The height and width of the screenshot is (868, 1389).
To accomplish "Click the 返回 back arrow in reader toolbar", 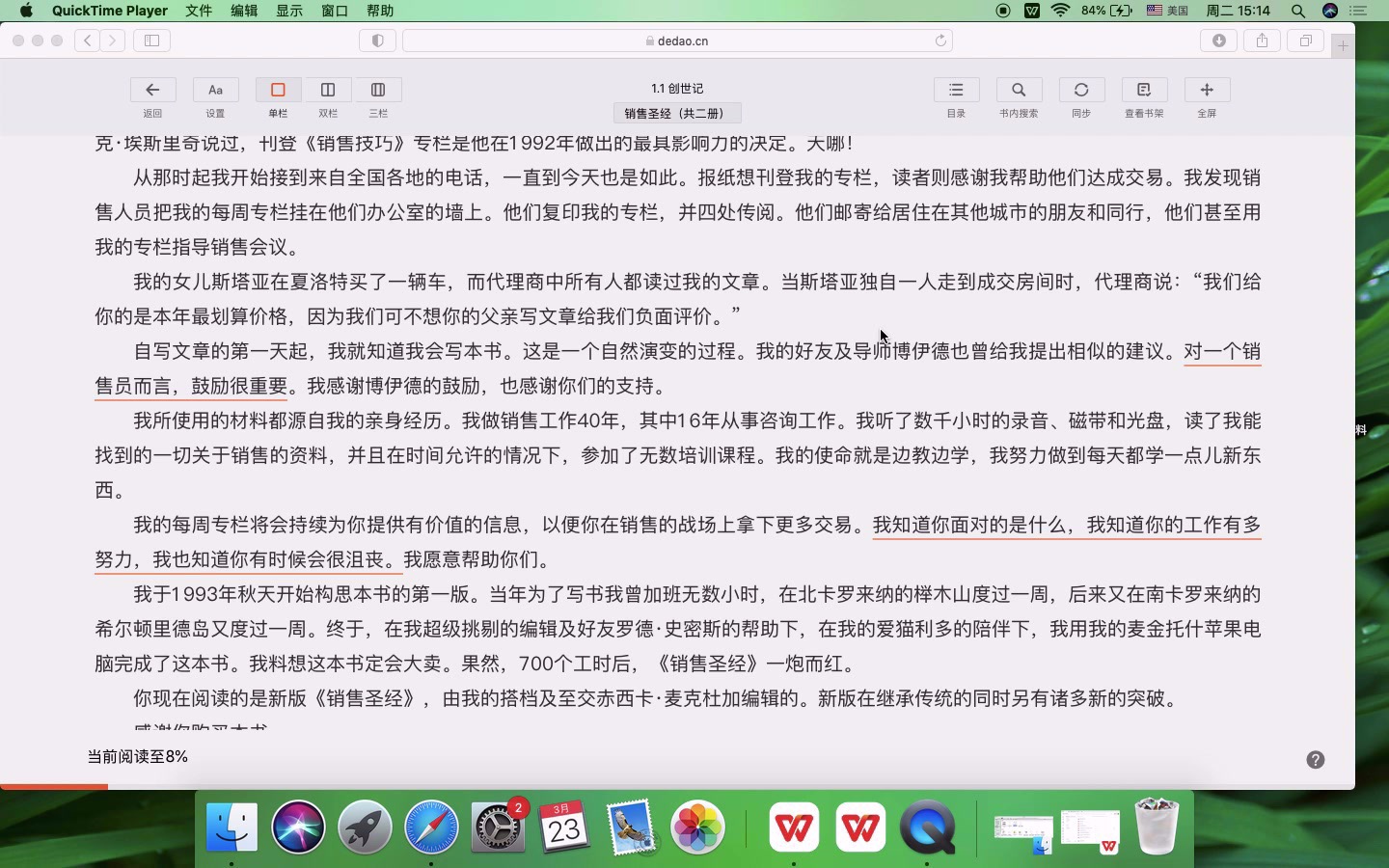I will click(x=152, y=90).
